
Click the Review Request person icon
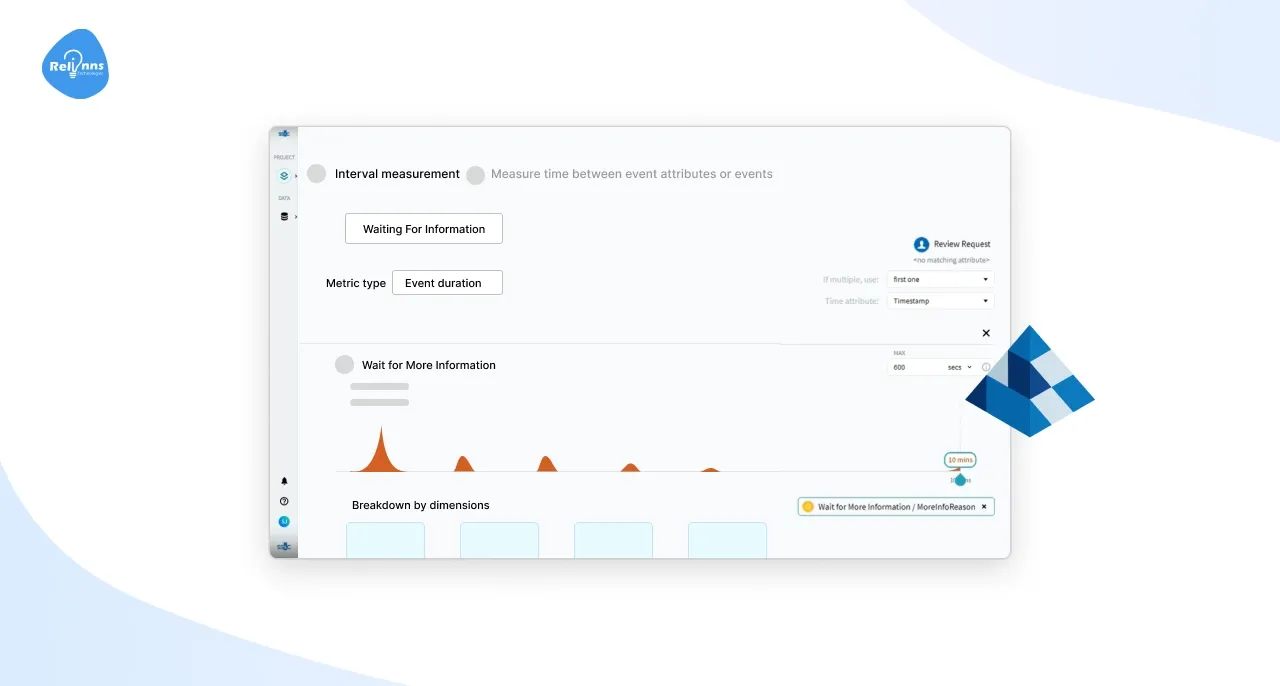tap(921, 245)
